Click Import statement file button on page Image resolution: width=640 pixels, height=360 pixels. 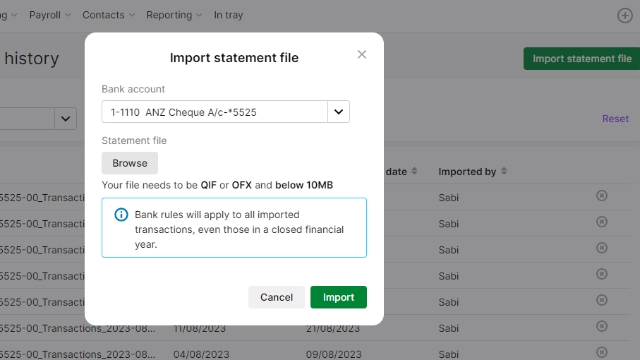point(582,58)
